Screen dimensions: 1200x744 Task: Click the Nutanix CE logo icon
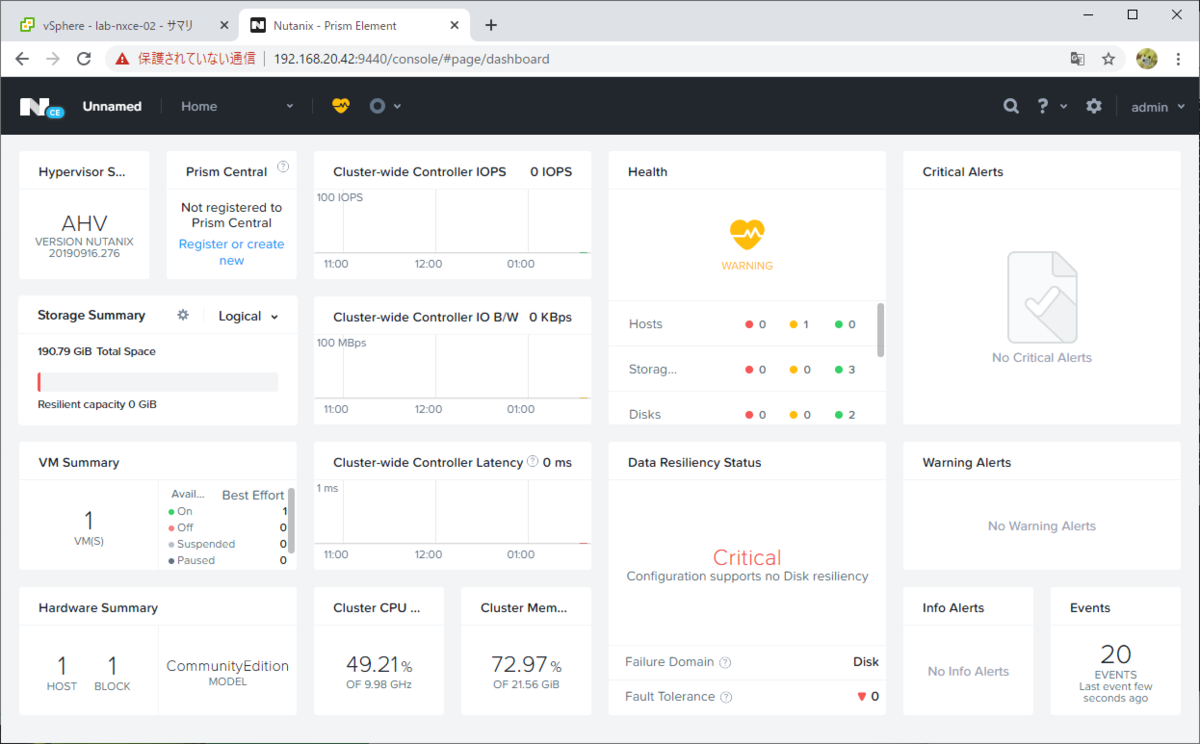pyautogui.click(x=41, y=107)
